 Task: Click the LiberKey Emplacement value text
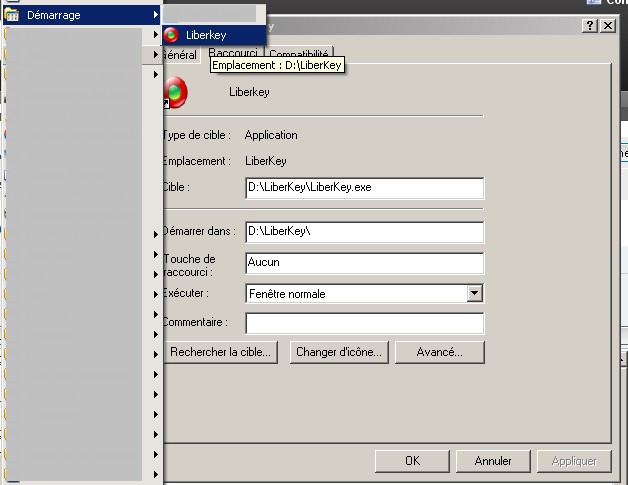pos(266,161)
